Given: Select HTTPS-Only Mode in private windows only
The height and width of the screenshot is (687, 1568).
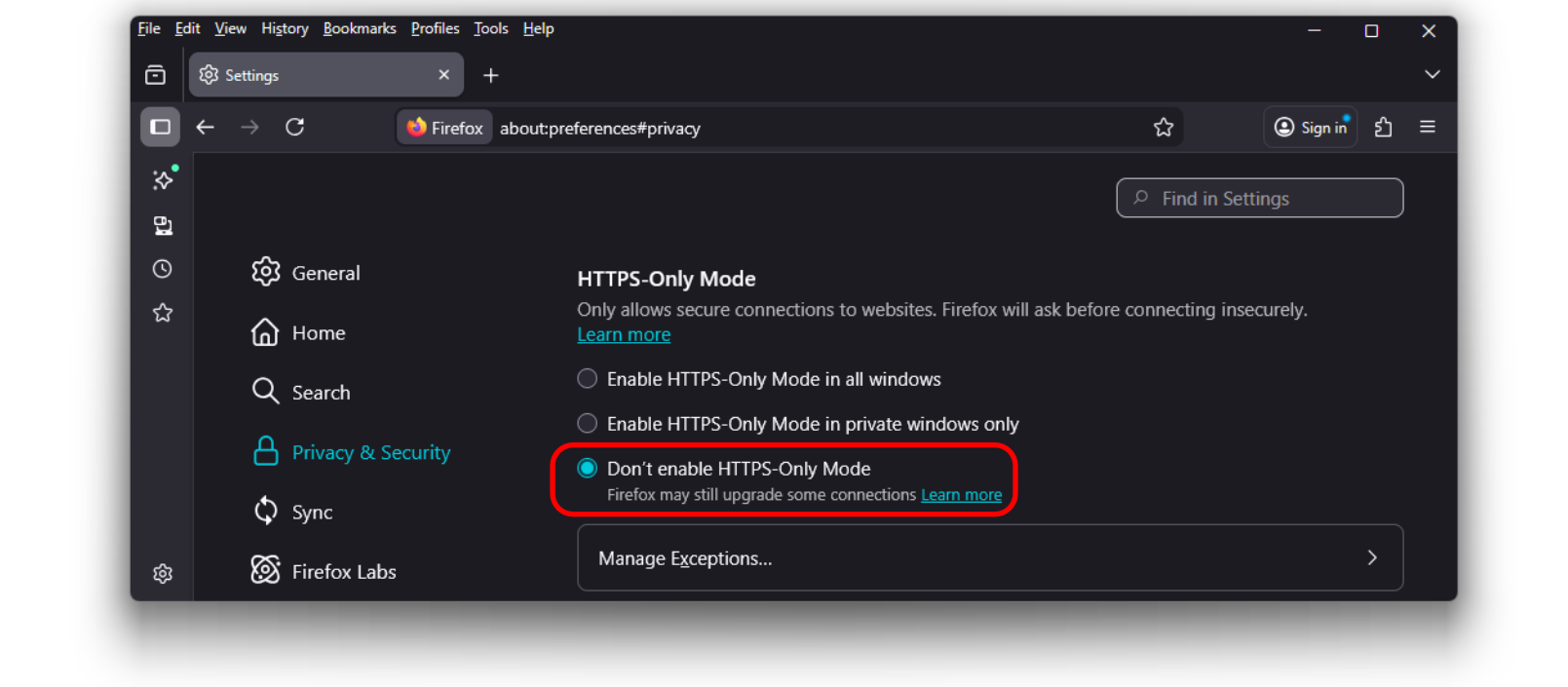Looking at the screenshot, I should (x=588, y=424).
